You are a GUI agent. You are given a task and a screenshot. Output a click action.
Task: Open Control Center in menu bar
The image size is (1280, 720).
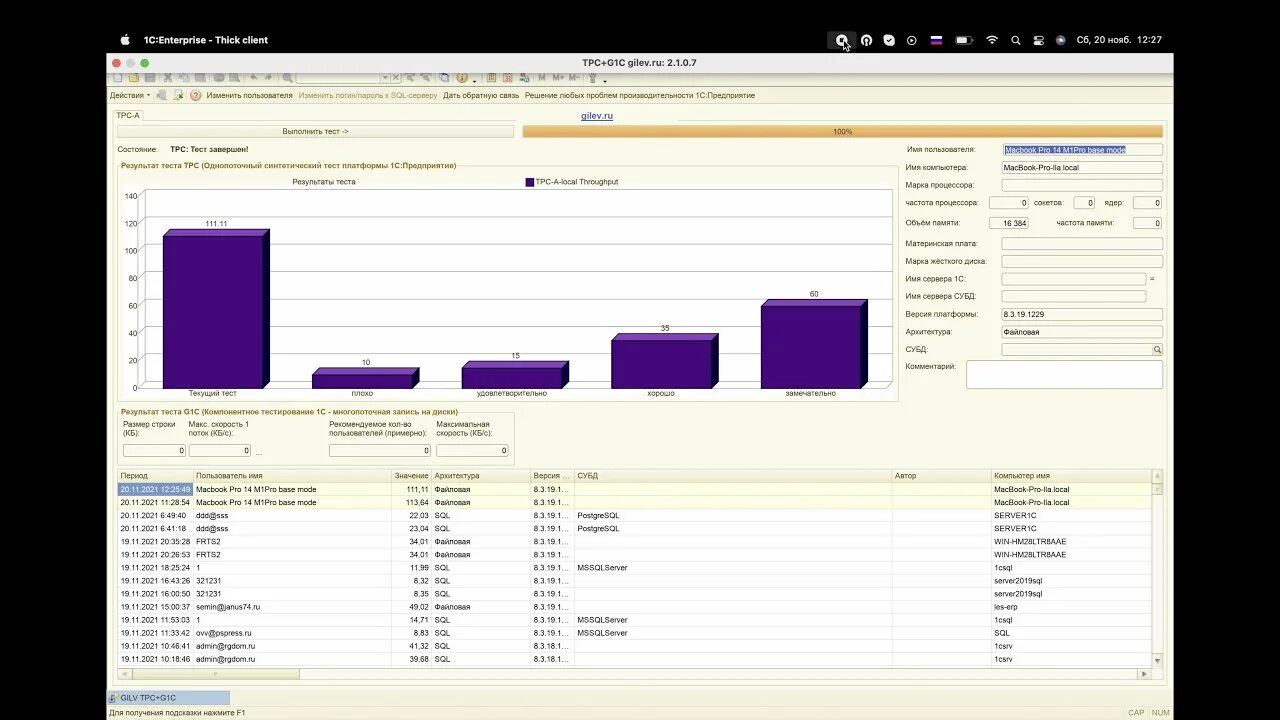coord(1039,40)
